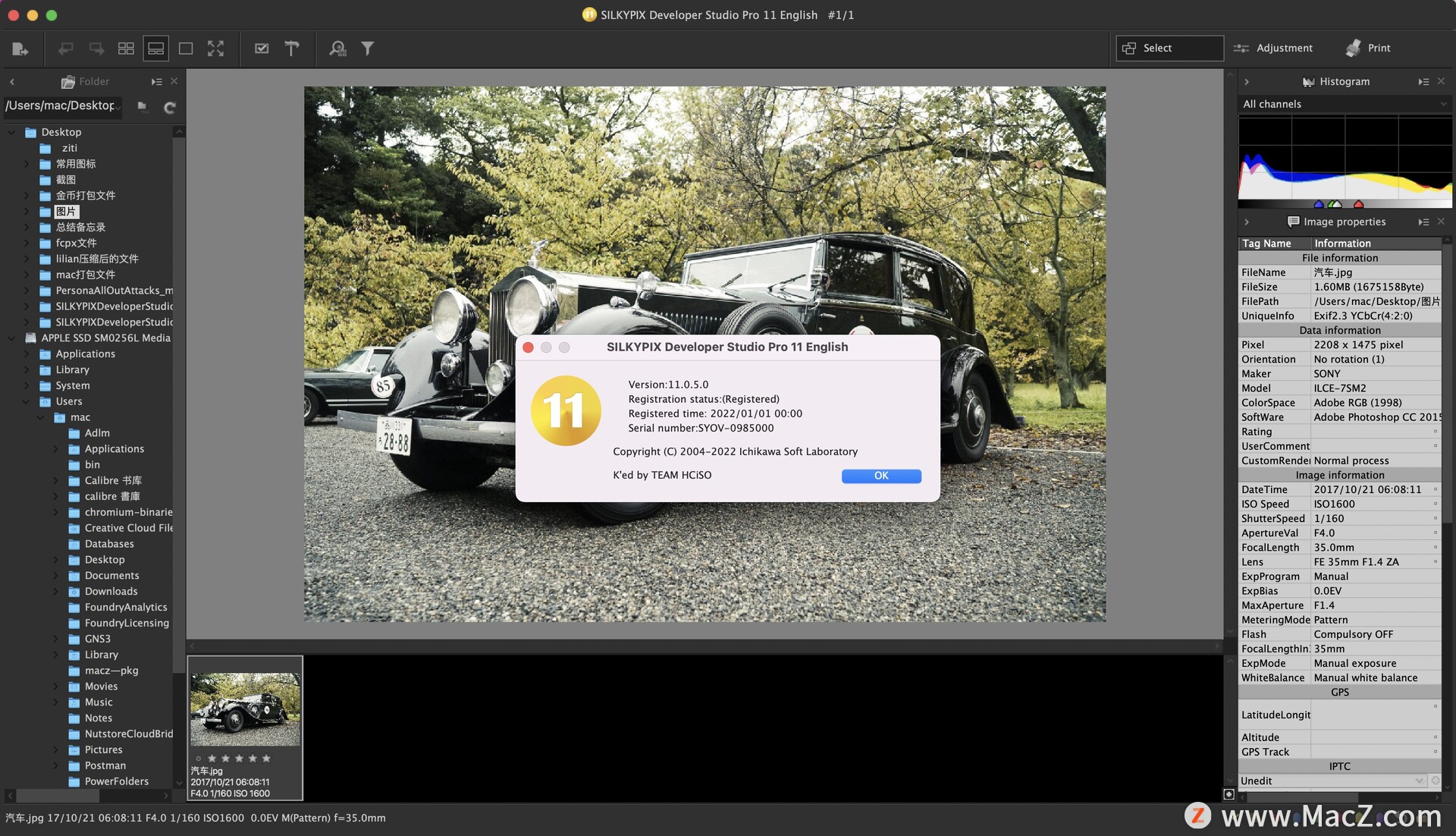
Task: Select the PowerFolders folder in tree
Action: tap(117, 781)
